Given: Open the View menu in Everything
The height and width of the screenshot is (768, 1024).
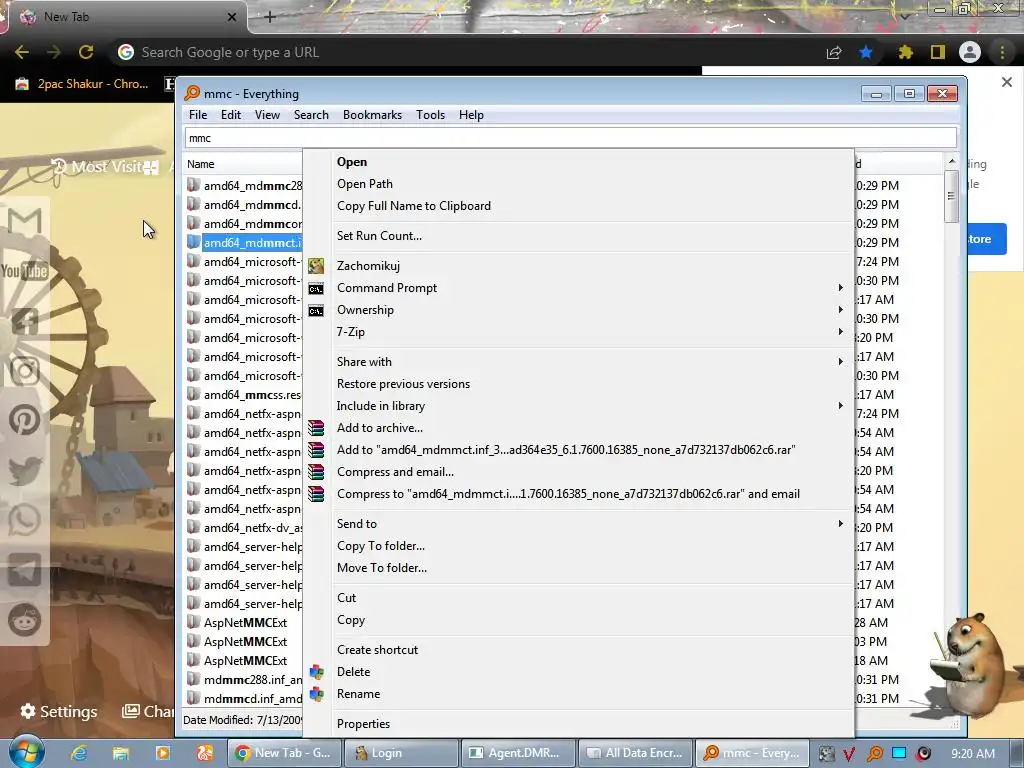Looking at the screenshot, I should pos(267,115).
